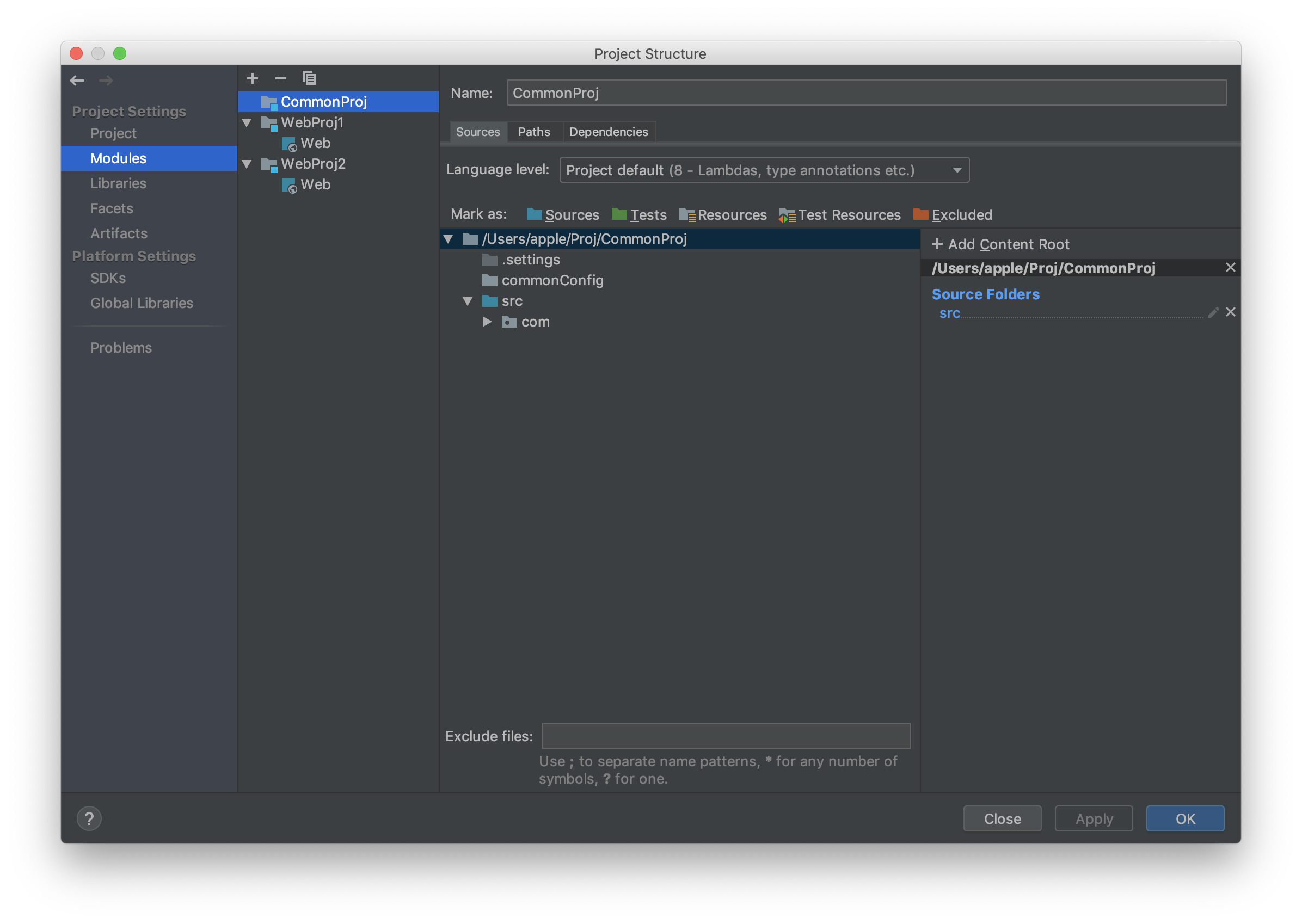
Task: Switch to the Paths tab
Action: (534, 132)
